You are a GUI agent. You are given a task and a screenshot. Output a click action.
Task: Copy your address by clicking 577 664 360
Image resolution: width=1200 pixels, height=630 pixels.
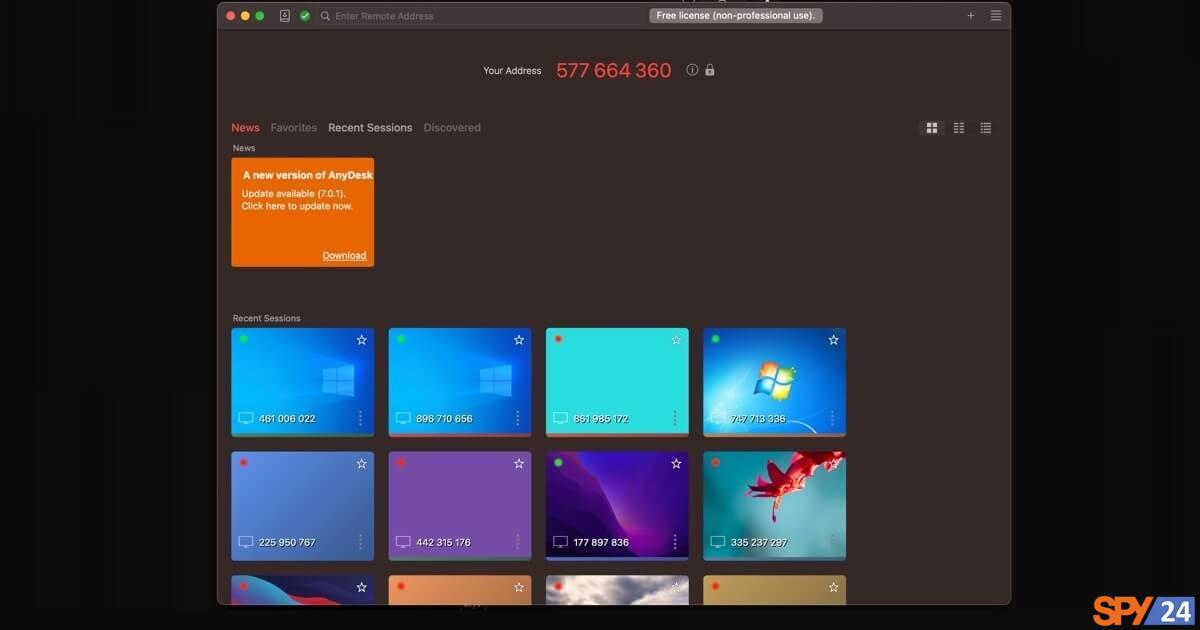coord(613,70)
